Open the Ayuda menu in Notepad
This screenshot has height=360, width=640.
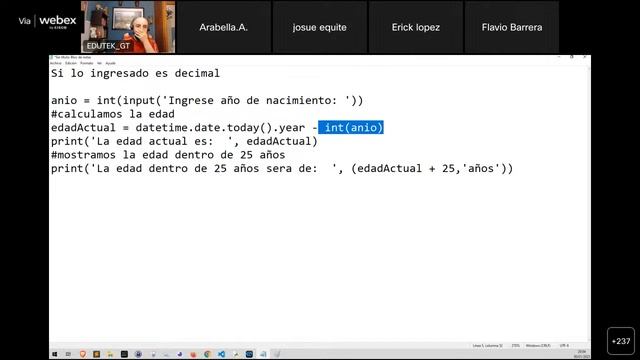click(111, 63)
